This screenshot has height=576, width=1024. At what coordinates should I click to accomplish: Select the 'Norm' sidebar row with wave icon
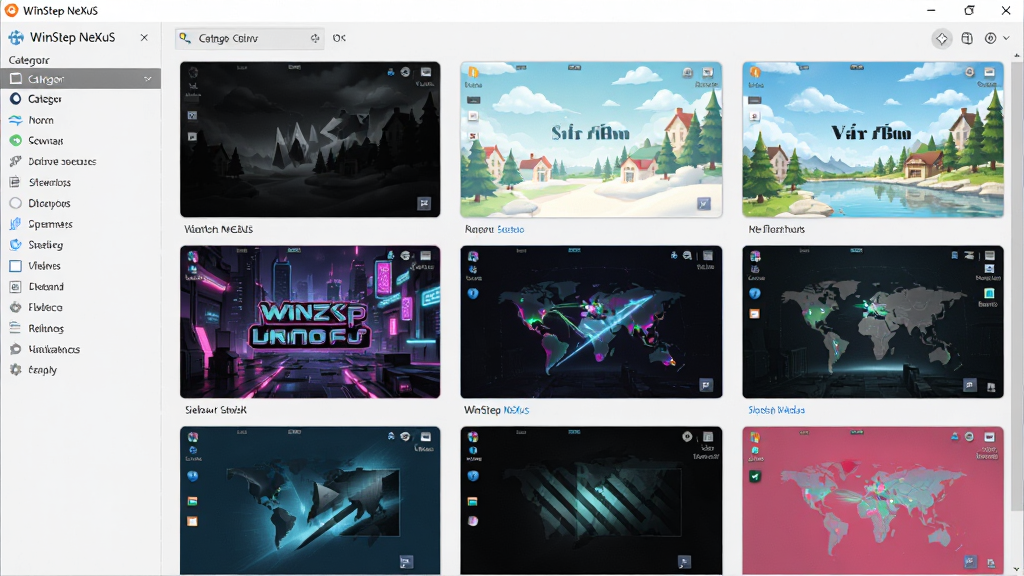click(x=80, y=120)
